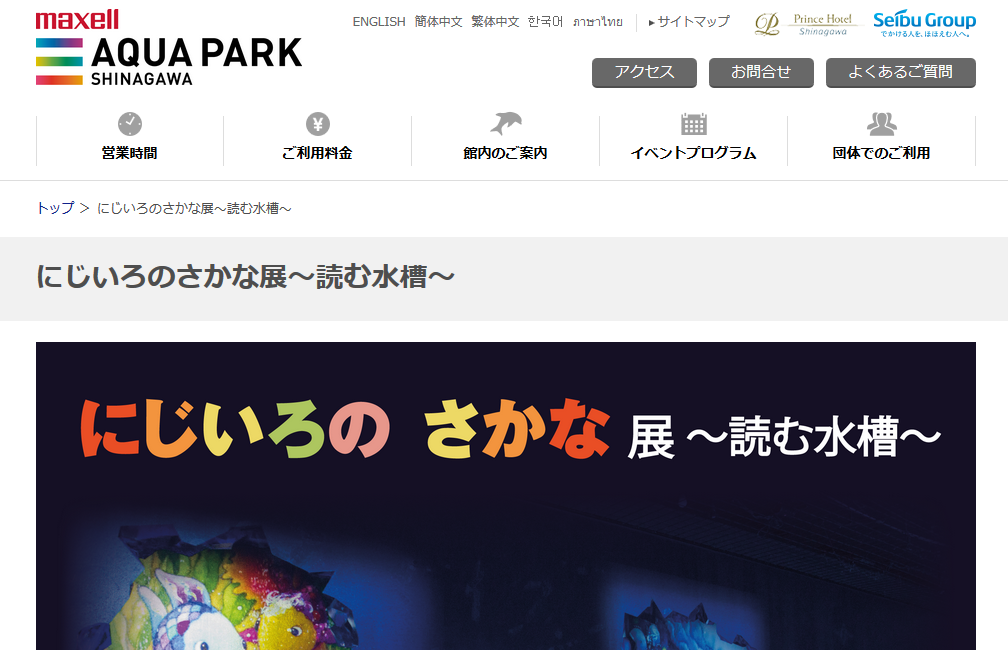Click the clock icon for 営業時間

pos(130,123)
